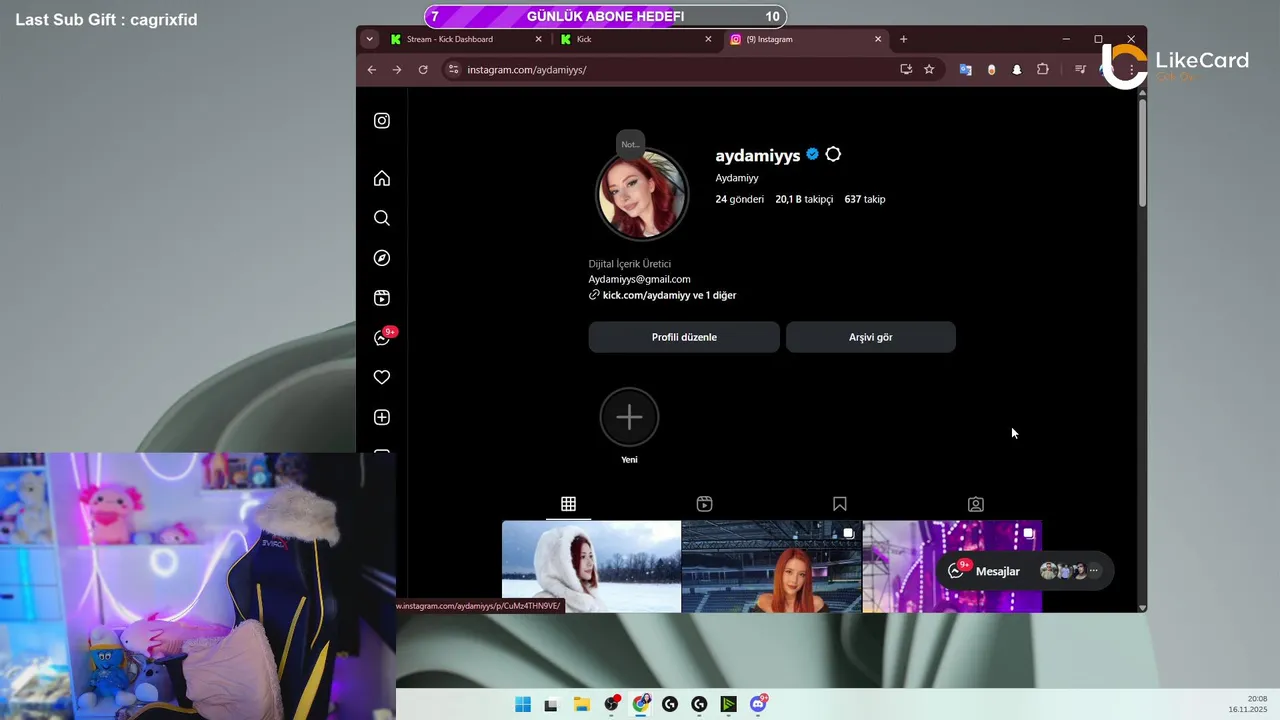The image size is (1280, 720).
Task: Select the posts grid tab
Action: 568,504
